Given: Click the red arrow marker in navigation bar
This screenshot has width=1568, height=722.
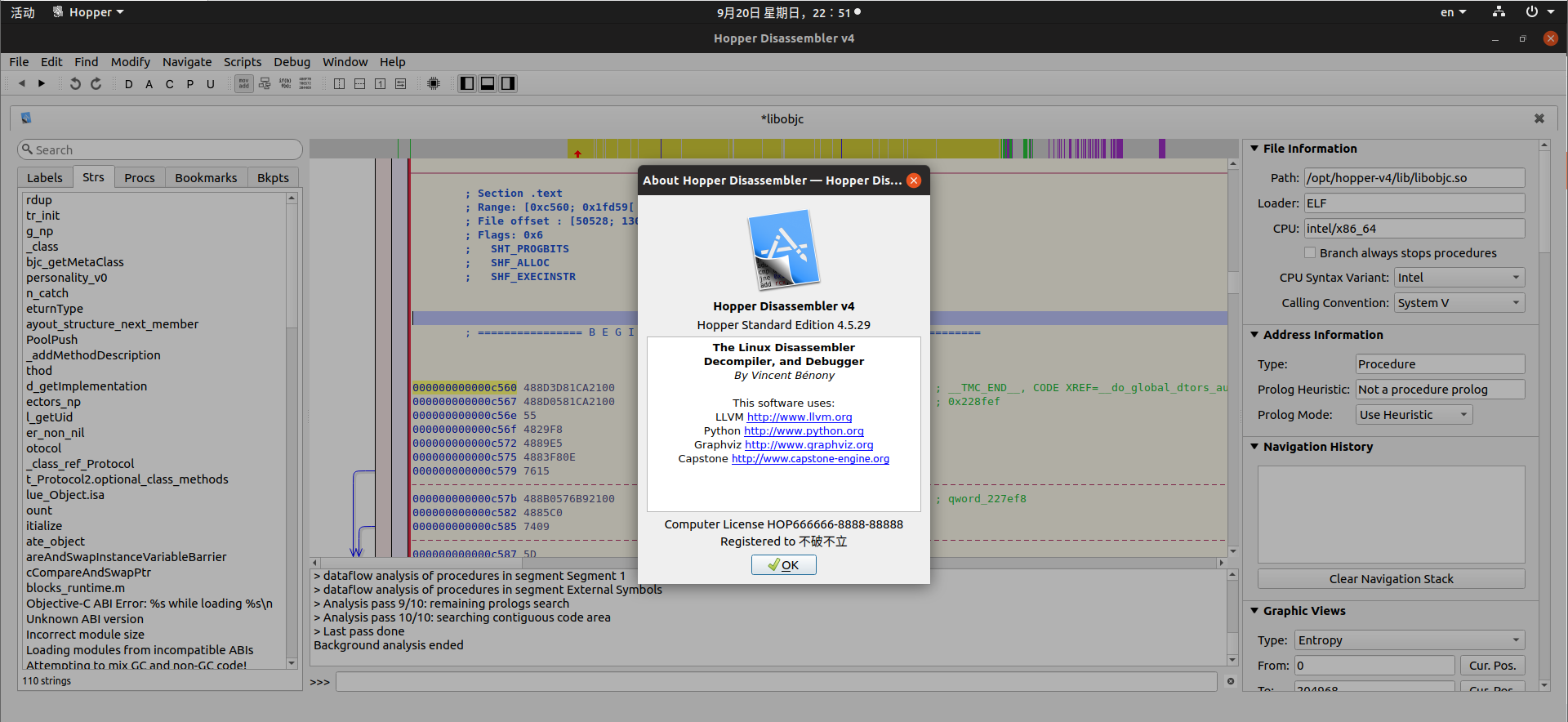Looking at the screenshot, I should tap(577, 154).
